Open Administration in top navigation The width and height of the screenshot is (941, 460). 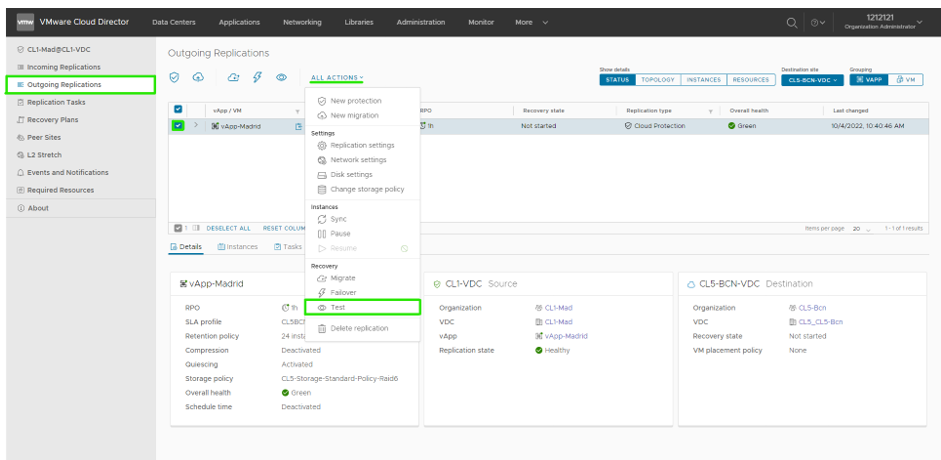pos(421,22)
